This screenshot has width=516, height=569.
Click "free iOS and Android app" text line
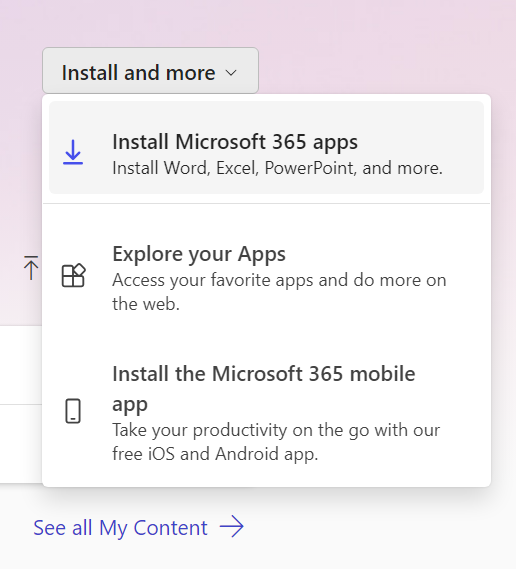(215, 454)
